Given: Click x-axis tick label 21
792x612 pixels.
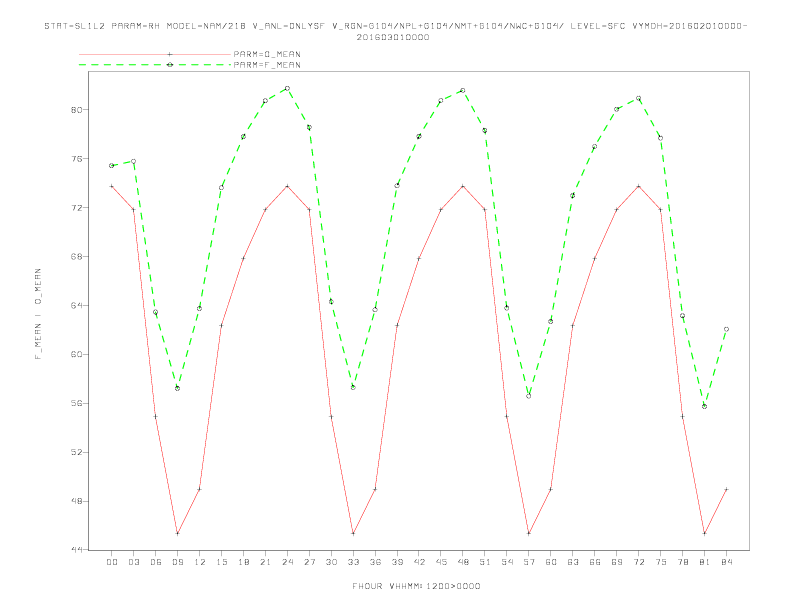Looking at the screenshot, I should pyautogui.click(x=265, y=562).
